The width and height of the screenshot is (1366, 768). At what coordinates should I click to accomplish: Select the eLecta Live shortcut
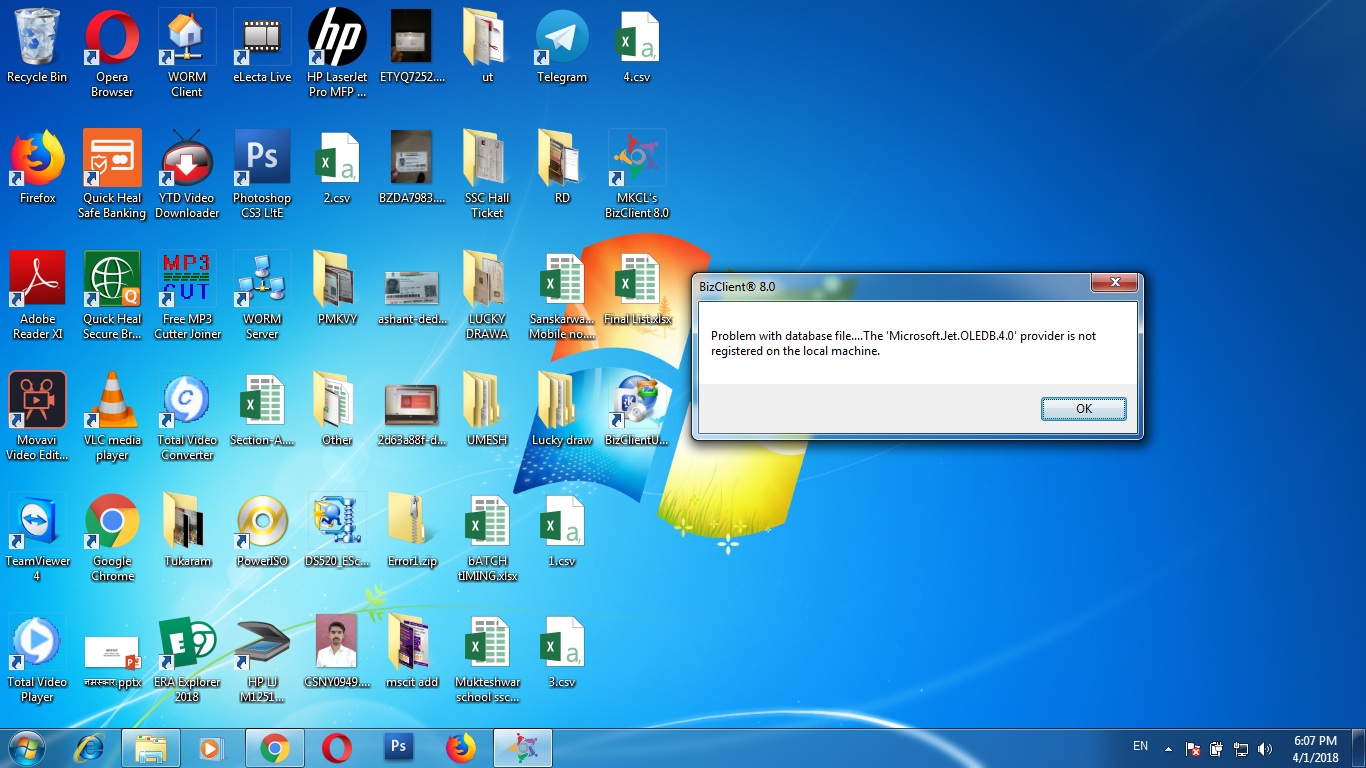tap(262, 47)
